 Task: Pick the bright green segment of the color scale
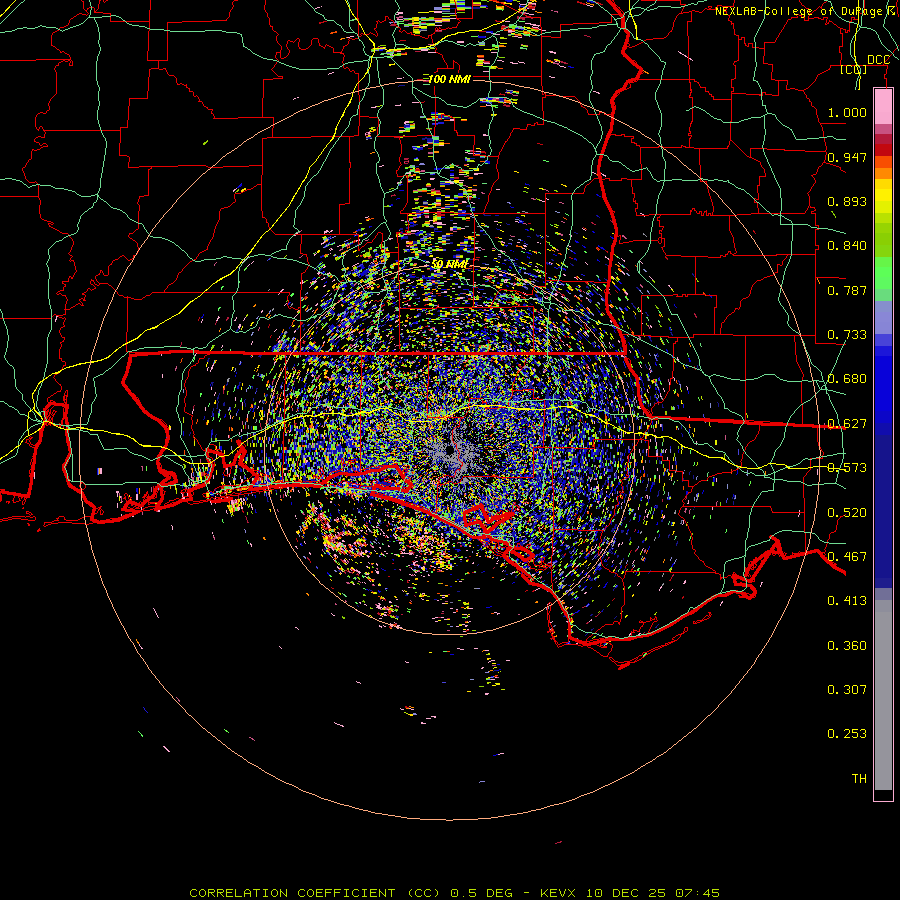883,273
